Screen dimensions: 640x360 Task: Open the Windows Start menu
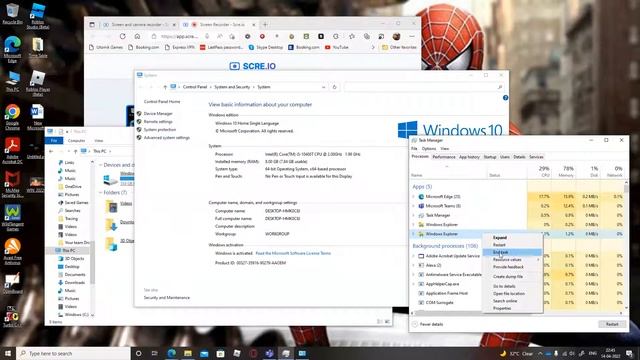8,353
